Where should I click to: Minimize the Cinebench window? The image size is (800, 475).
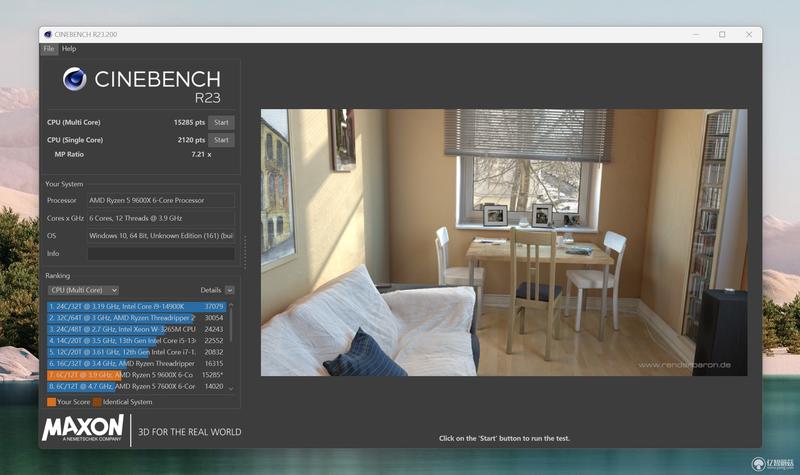pos(696,34)
